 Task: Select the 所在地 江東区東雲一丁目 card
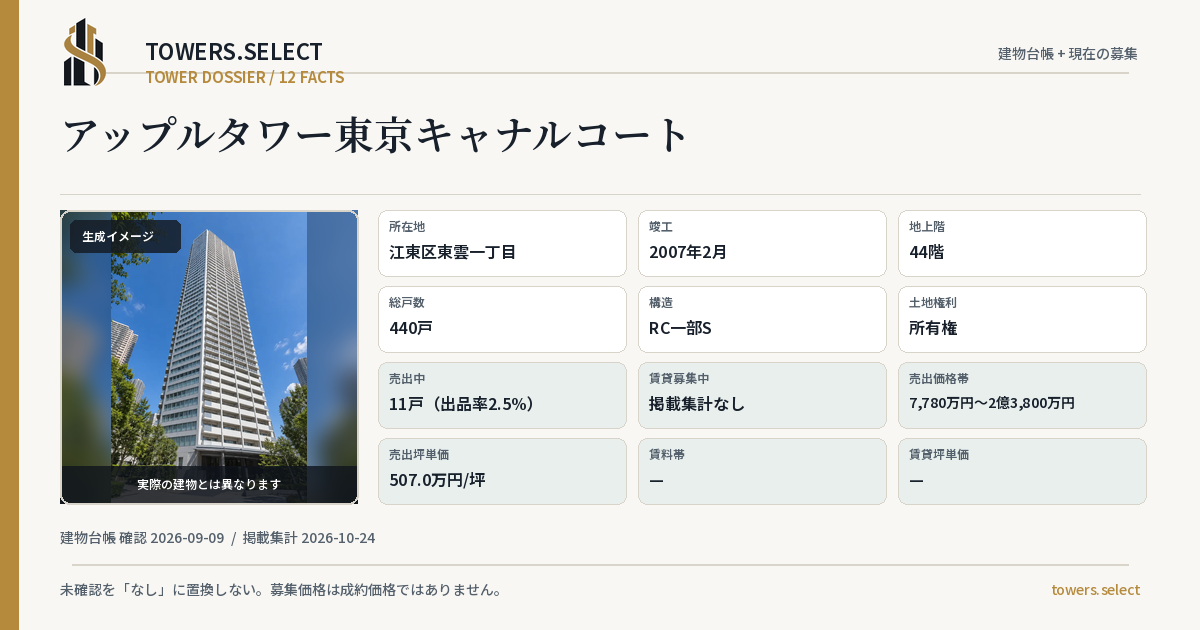coord(502,243)
